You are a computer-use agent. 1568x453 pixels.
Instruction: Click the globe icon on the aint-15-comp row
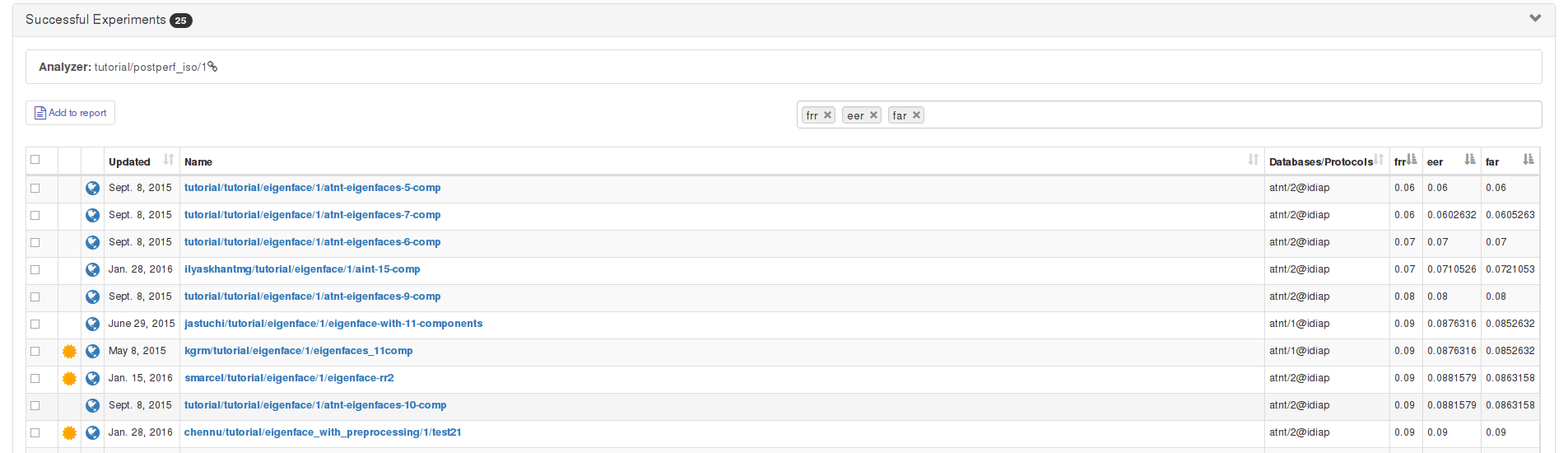coord(92,270)
